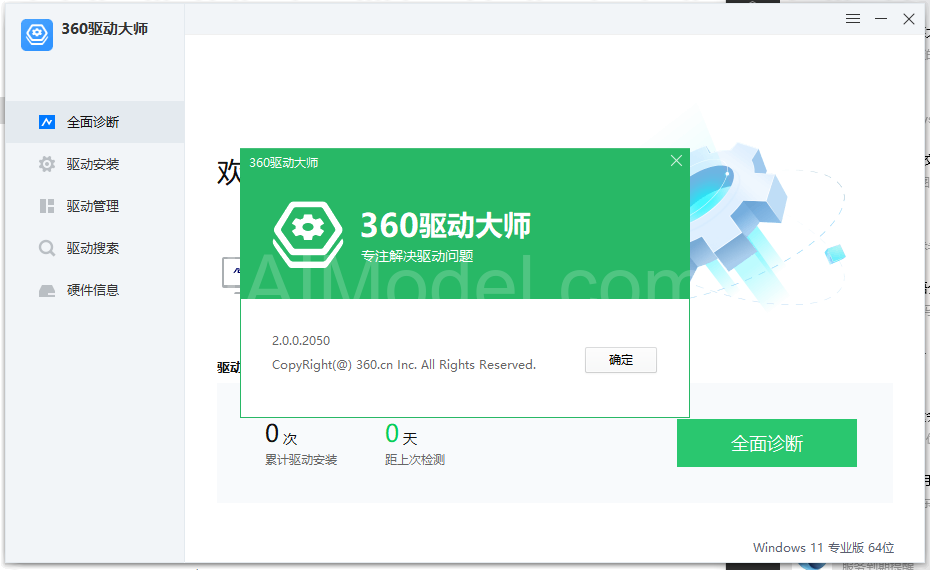
Task: Click the 0 次 install count
Action: [x=281, y=434]
